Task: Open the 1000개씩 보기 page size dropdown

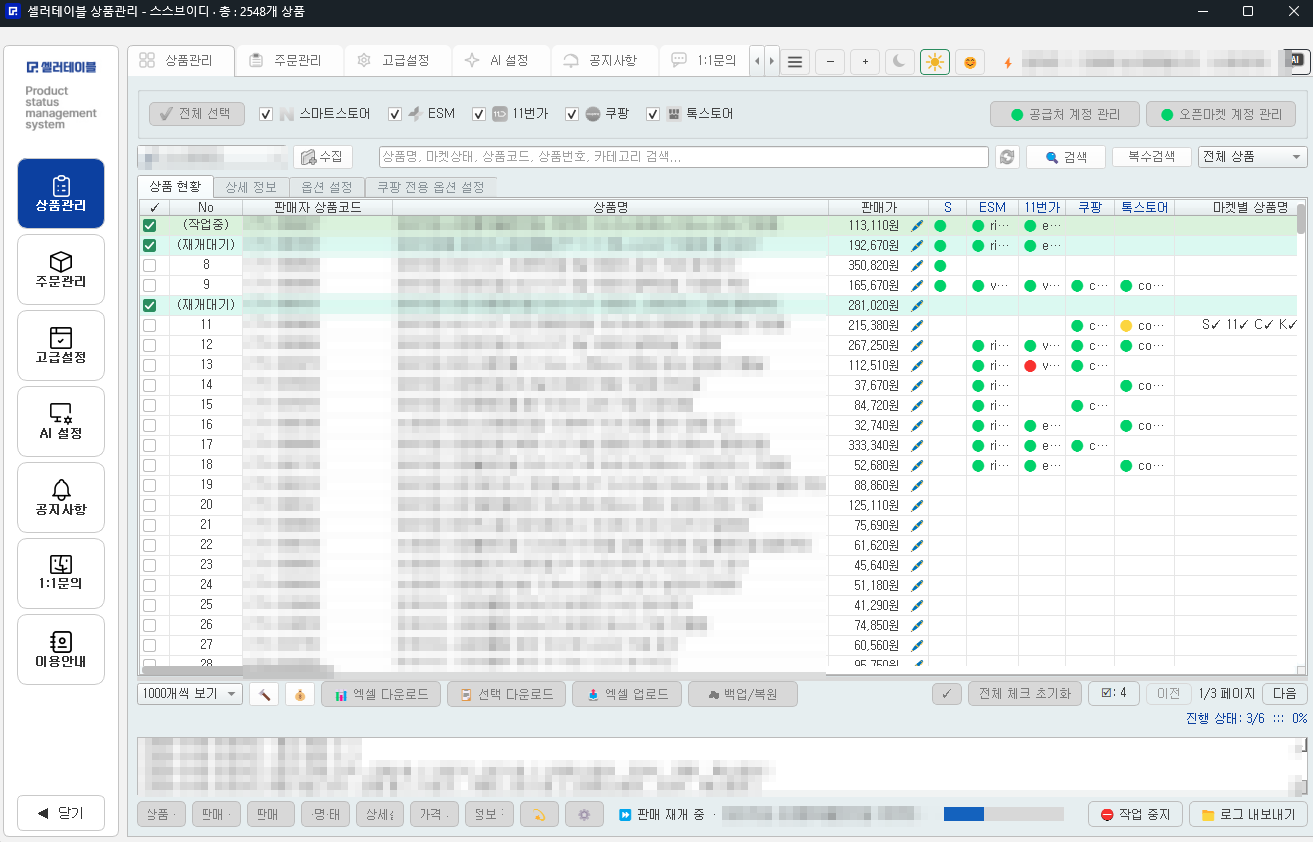Action: click(x=190, y=694)
